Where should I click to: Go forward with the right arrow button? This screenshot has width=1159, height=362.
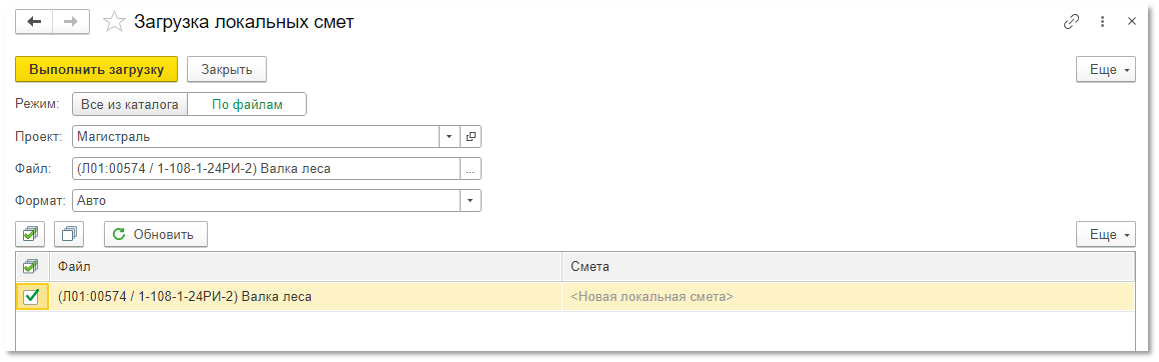(71, 22)
